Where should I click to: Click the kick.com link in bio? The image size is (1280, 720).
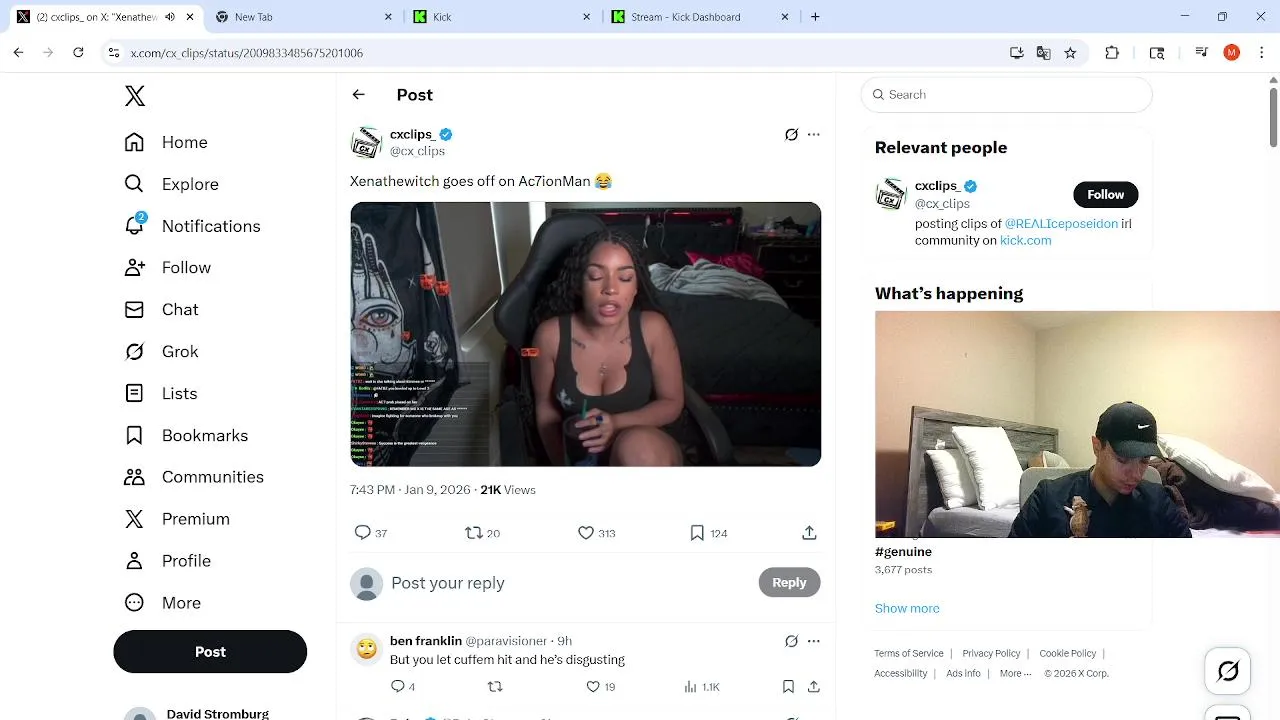coord(1025,240)
